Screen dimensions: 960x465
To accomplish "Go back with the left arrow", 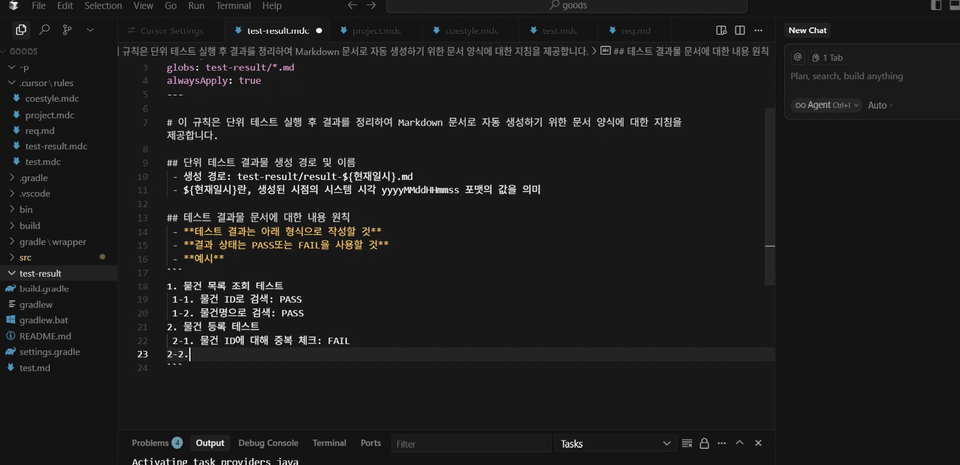I will pyautogui.click(x=352, y=6).
